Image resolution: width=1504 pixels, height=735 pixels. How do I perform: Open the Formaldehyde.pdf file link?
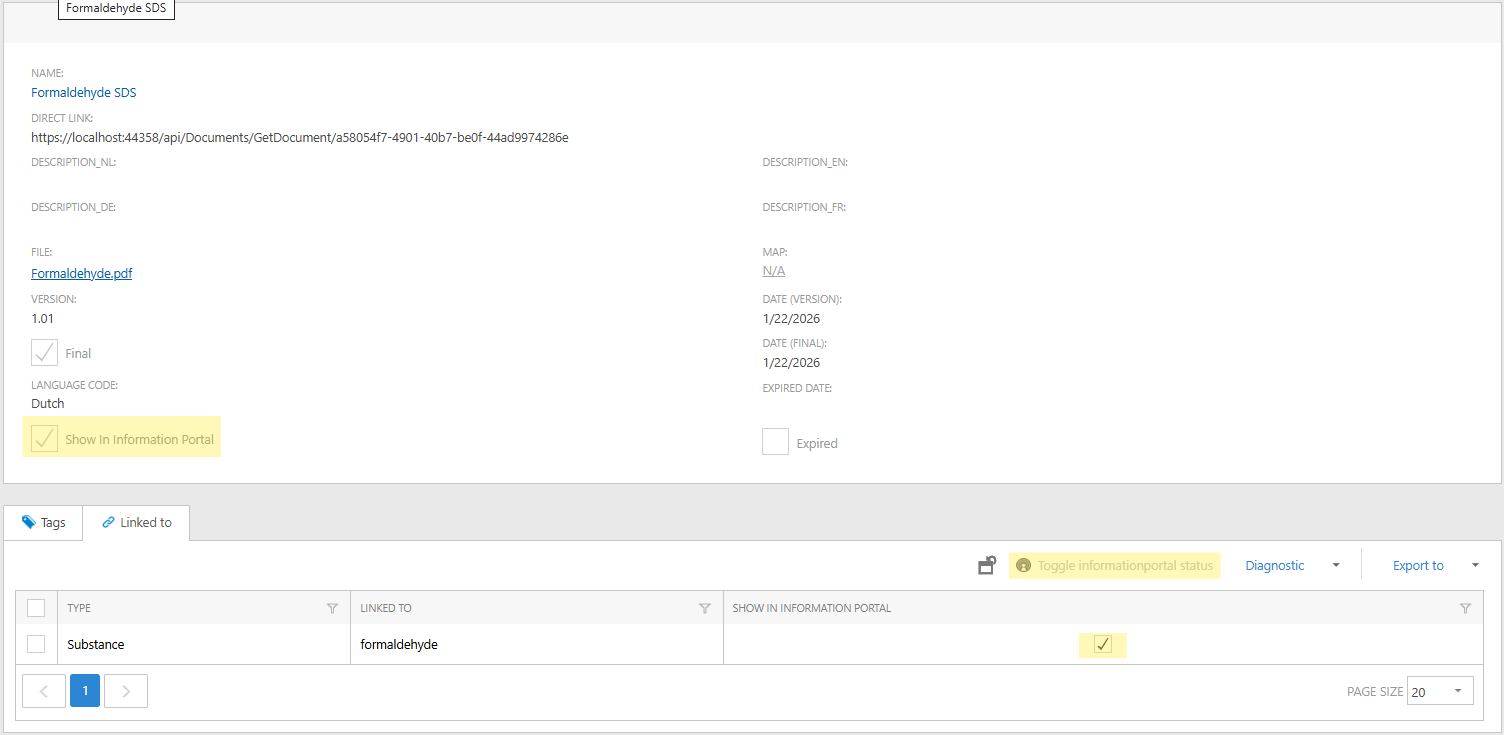[81, 273]
